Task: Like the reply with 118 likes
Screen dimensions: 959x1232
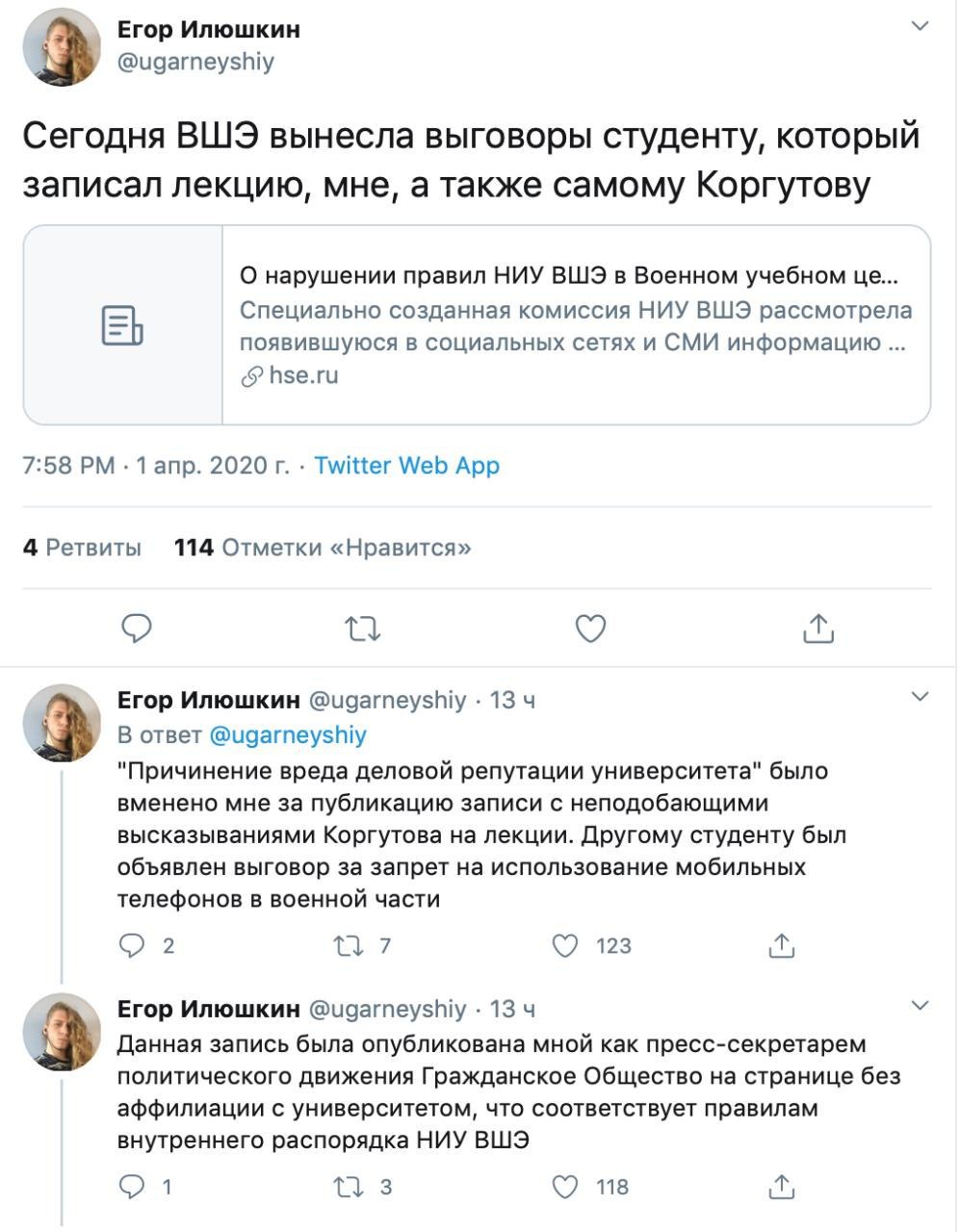Action: (x=565, y=1187)
